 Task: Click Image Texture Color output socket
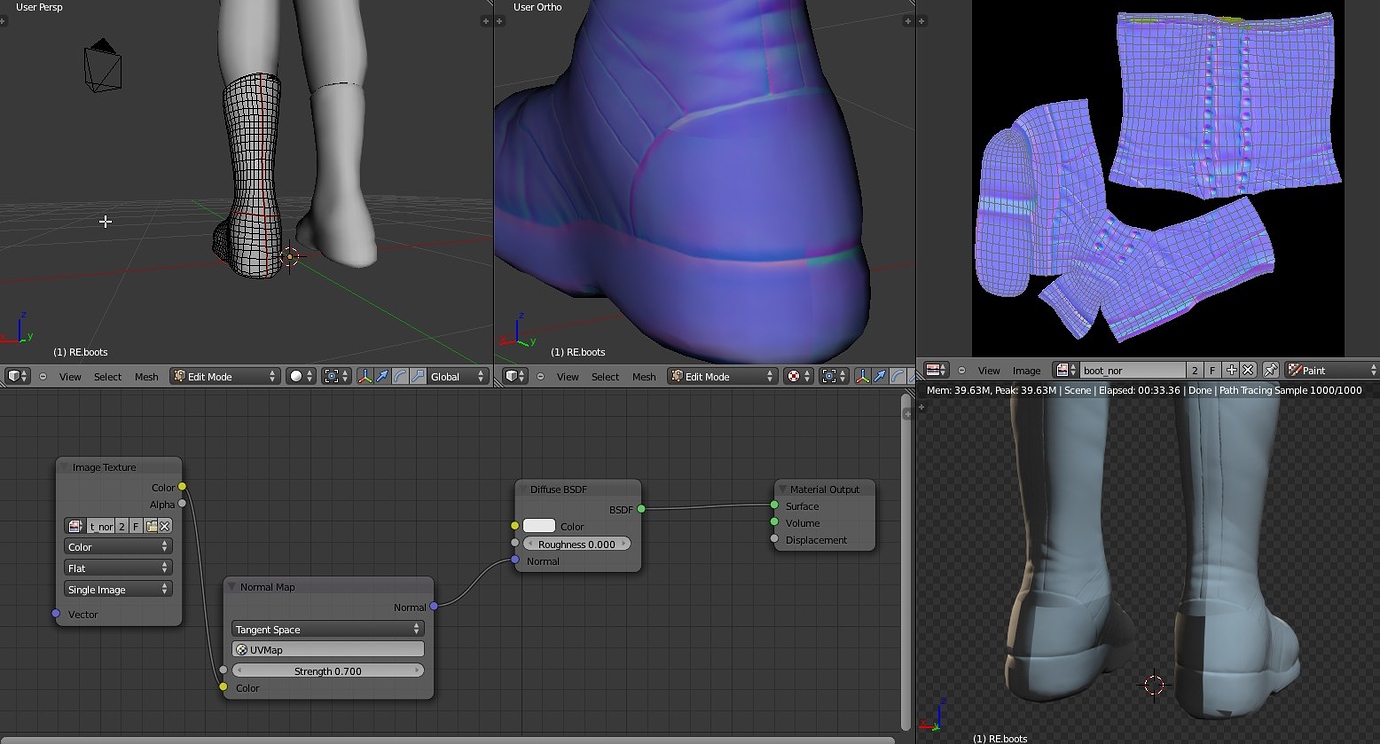[182, 487]
